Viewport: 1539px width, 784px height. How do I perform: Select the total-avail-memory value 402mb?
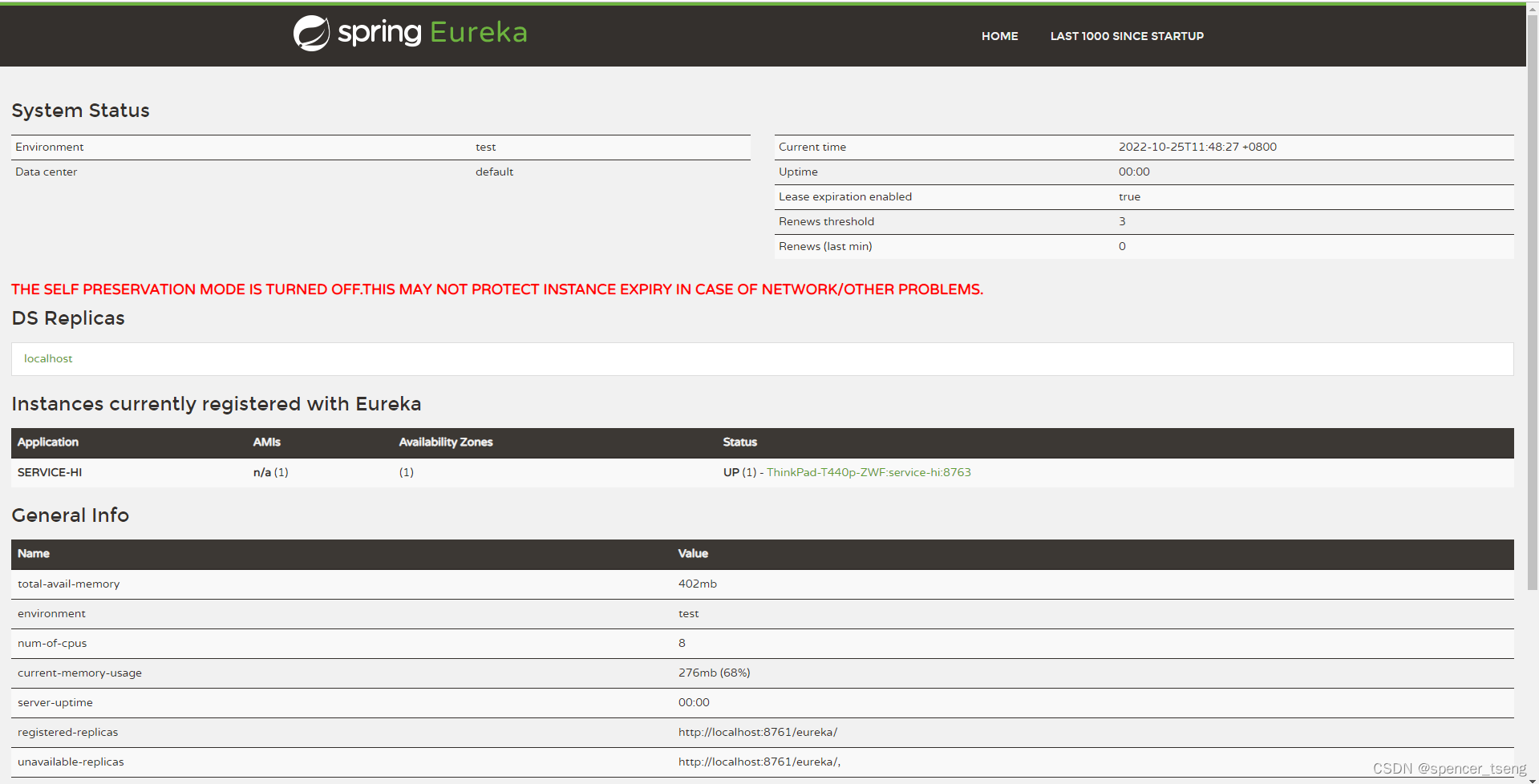(698, 584)
